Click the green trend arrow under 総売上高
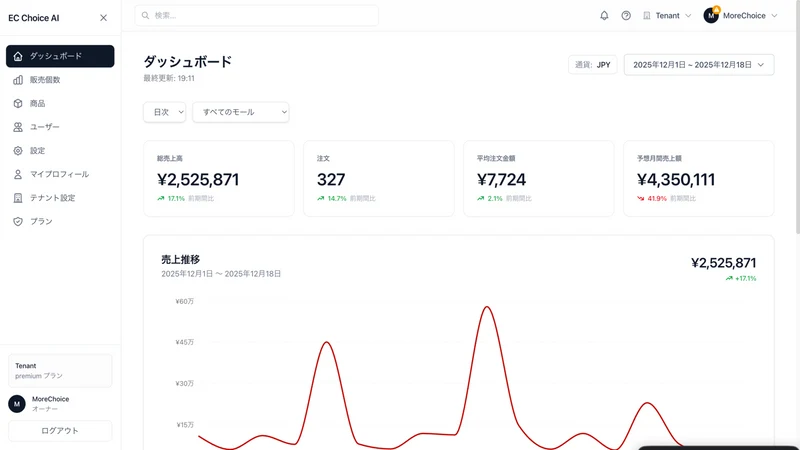Image resolution: width=800 pixels, height=450 pixels. tap(161, 198)
